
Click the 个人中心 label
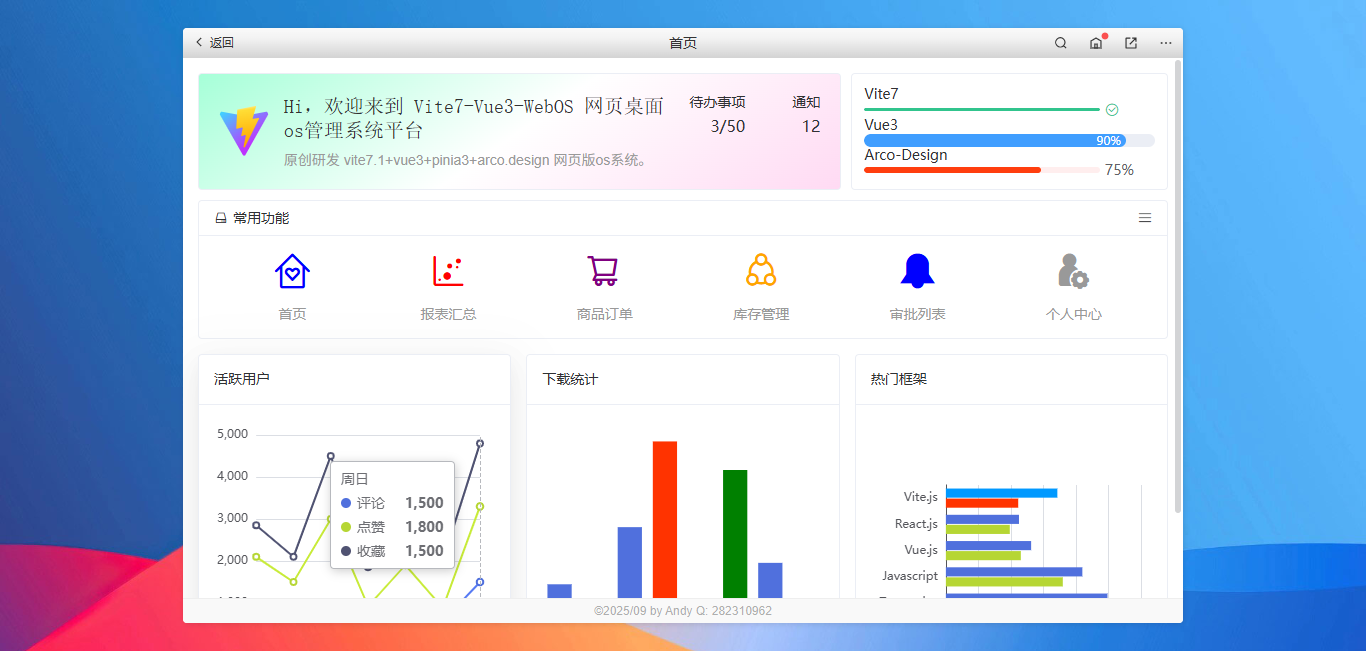(1073, 314)
